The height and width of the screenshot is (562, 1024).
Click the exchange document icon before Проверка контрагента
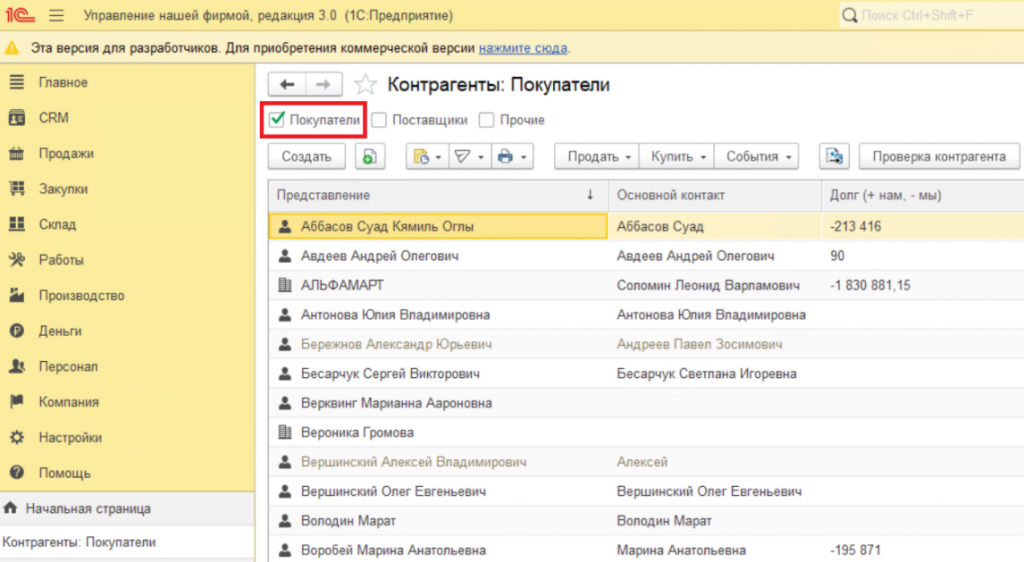tap(834, 157)
